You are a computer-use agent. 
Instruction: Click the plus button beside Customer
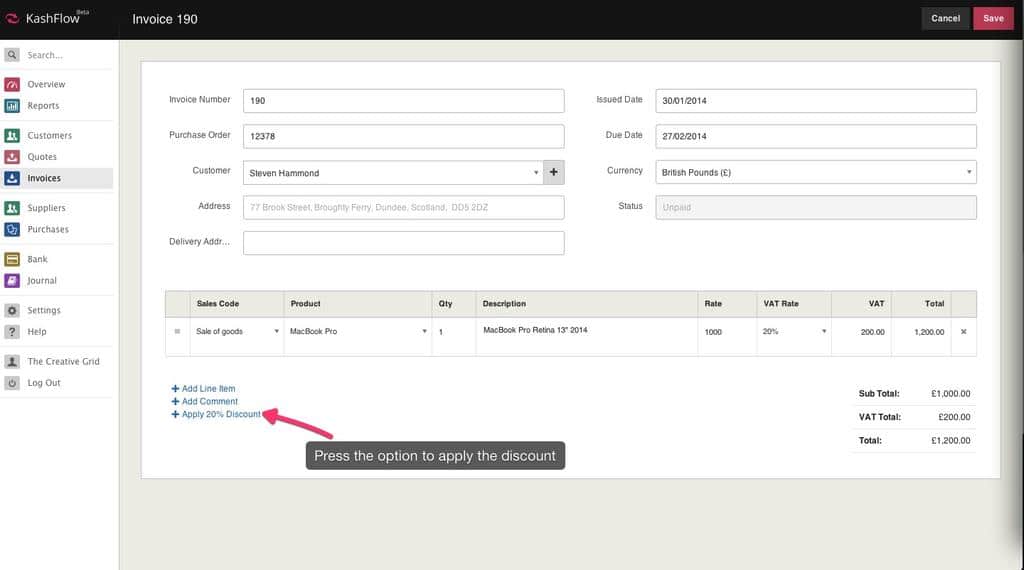point(554,172)
